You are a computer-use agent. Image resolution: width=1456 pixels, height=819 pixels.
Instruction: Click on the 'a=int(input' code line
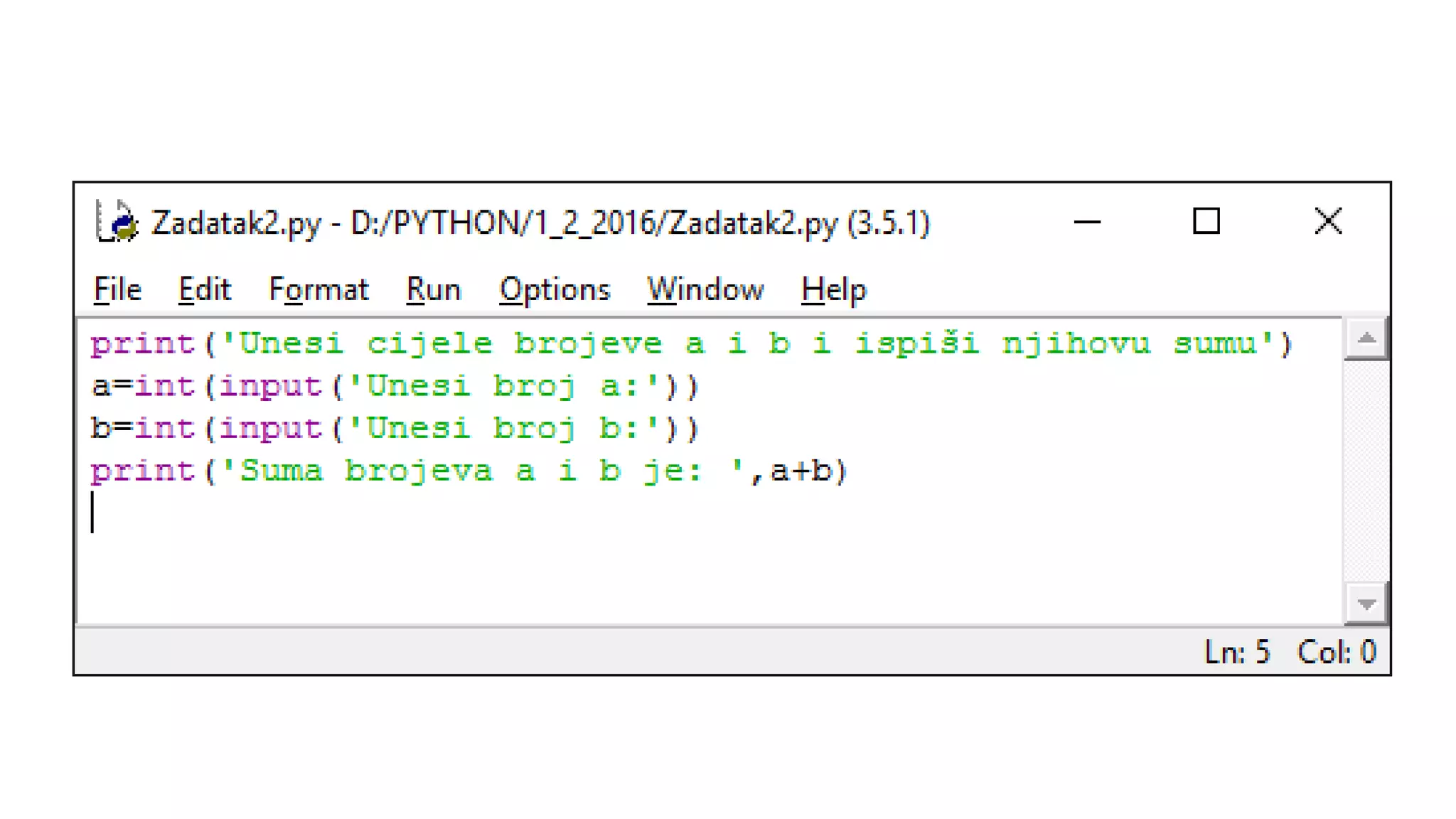pyautogui.click(x=395, y=387)
